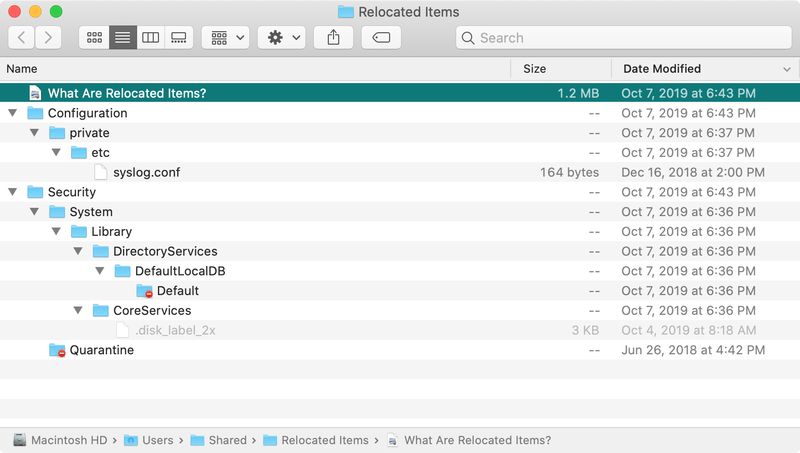Collapse the Library folder triangle
800x453 pixels.
[x=56, y=232]
